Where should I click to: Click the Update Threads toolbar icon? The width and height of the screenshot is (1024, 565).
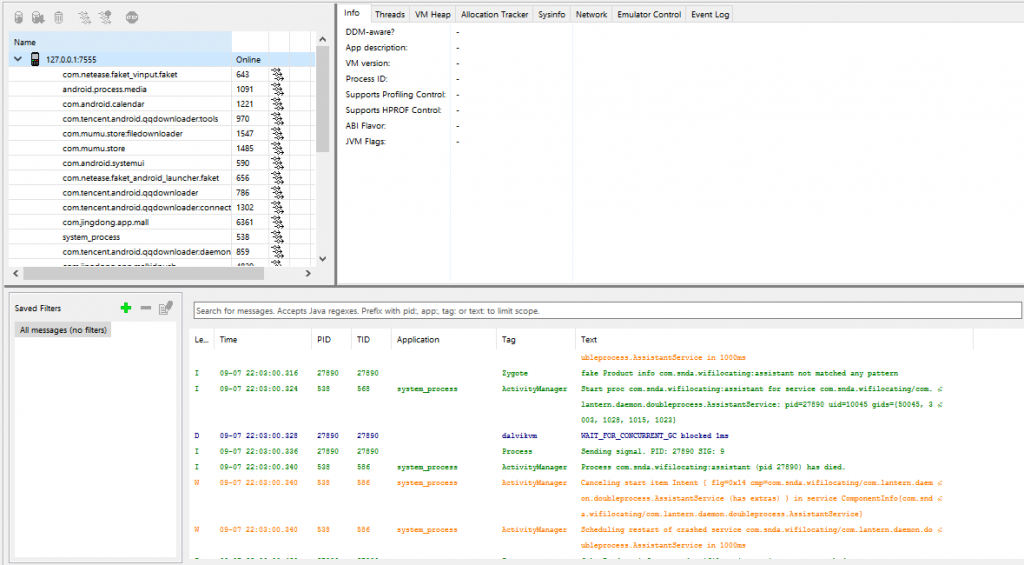click(84, 18)
